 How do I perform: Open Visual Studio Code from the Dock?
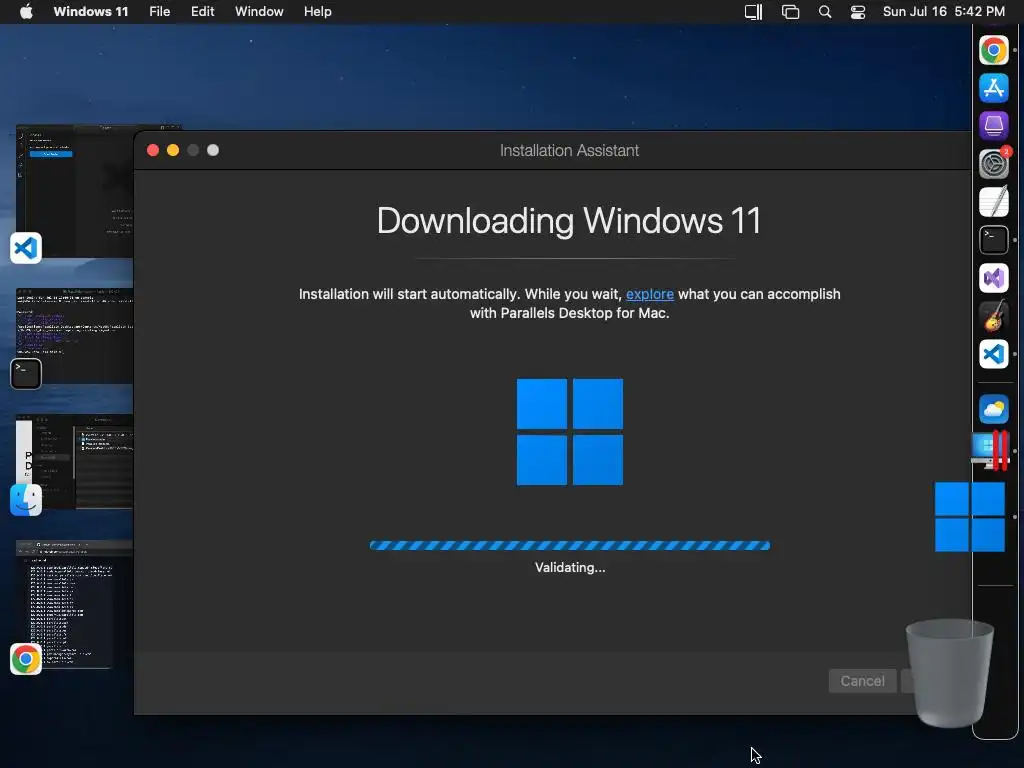click(993, 354)
